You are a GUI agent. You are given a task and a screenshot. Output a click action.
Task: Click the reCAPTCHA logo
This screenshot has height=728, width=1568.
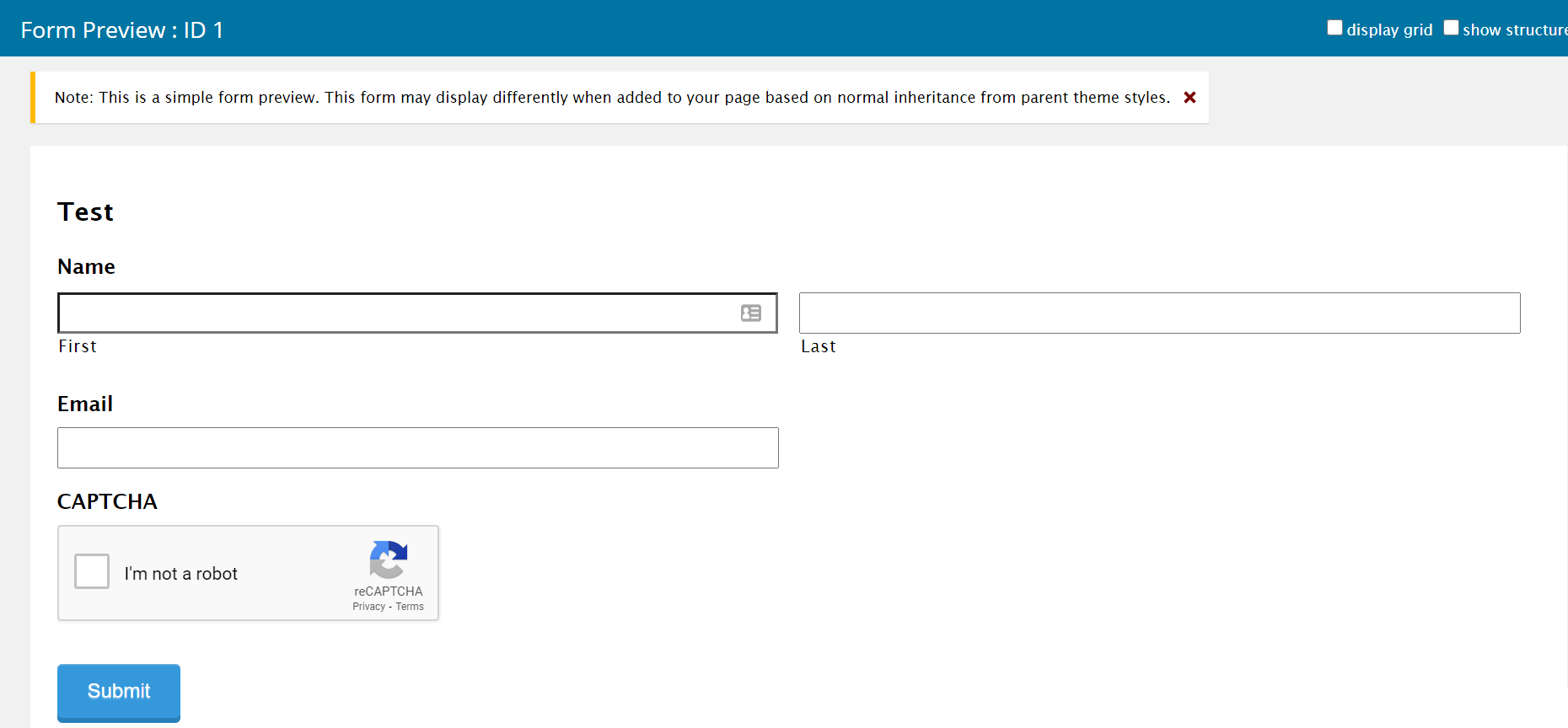pos(389,559)
